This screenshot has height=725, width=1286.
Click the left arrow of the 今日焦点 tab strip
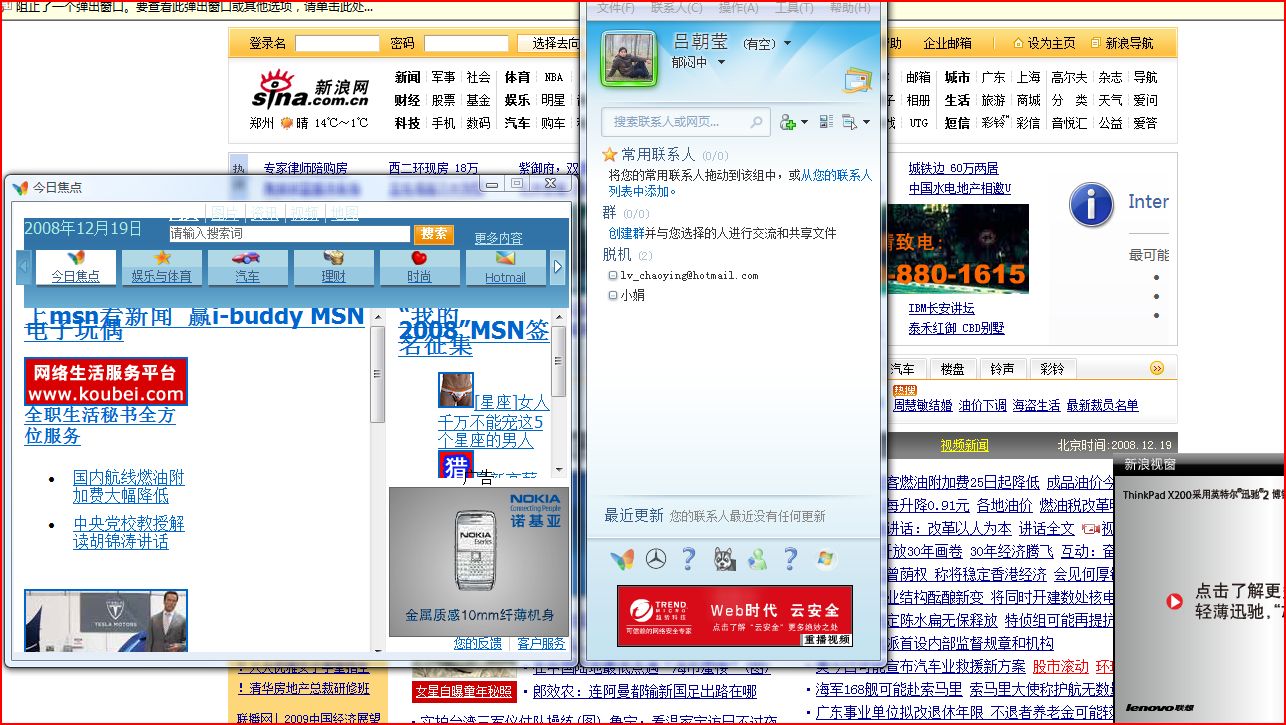(x=25, y=267)
